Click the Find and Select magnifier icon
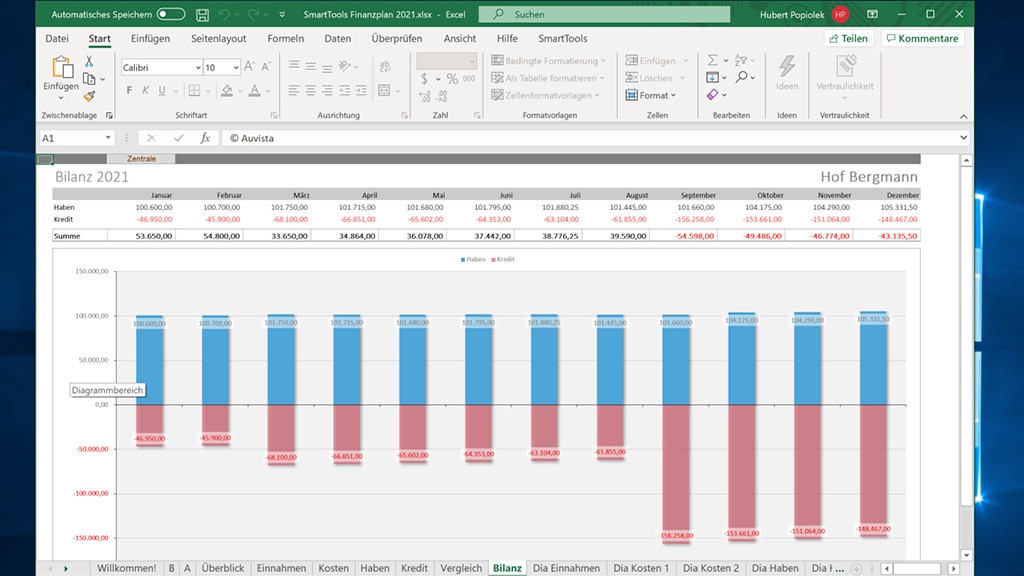The image size is (1024, 576). tap(742, 77)
